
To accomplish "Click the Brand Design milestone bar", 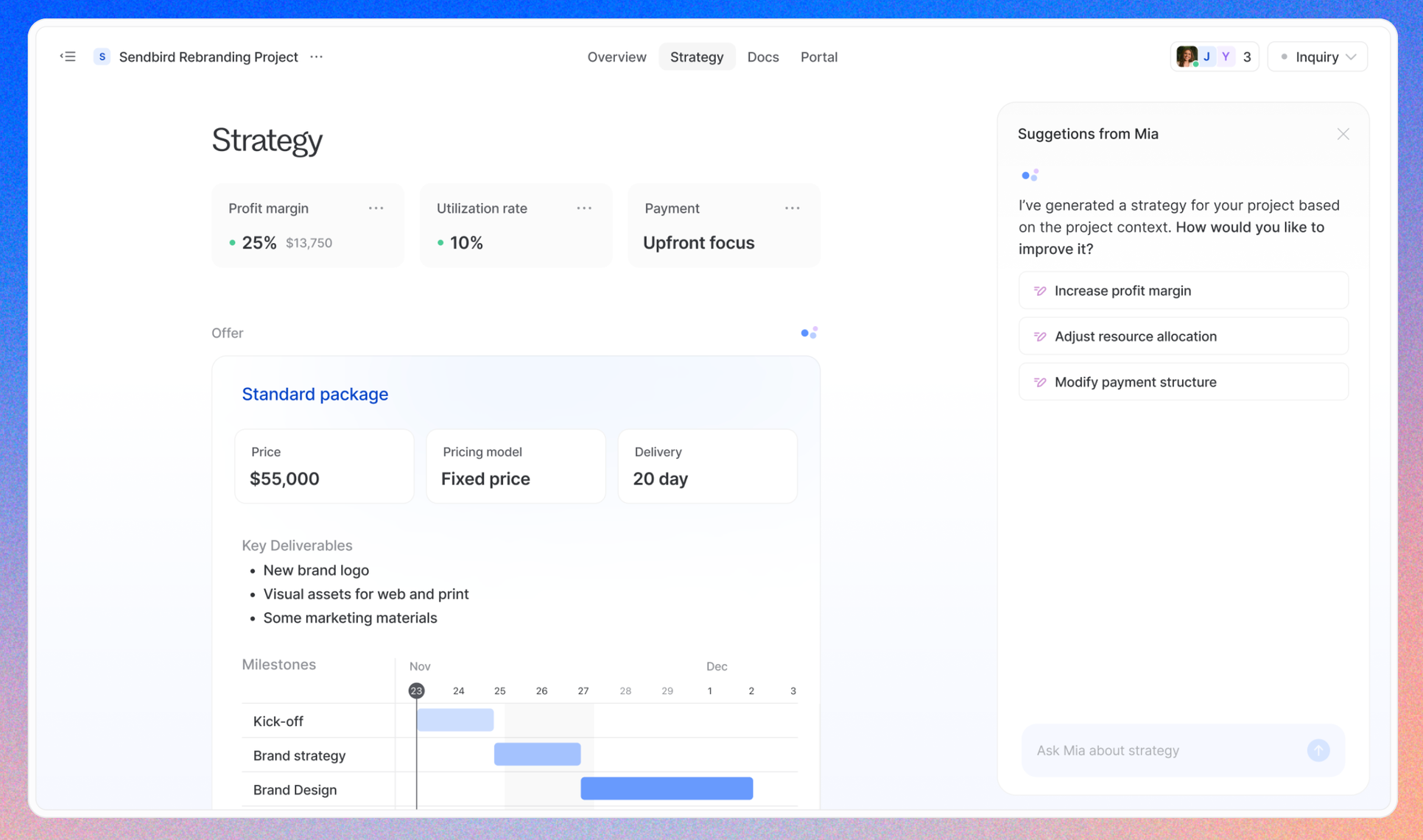I will point(667,788).
